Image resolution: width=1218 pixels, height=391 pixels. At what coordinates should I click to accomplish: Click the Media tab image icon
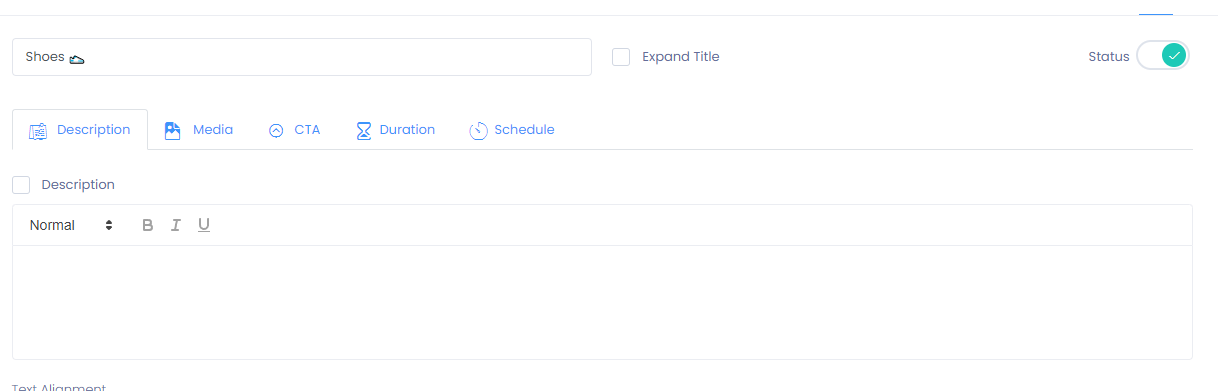pyautogui.click(x=173, y=130)
